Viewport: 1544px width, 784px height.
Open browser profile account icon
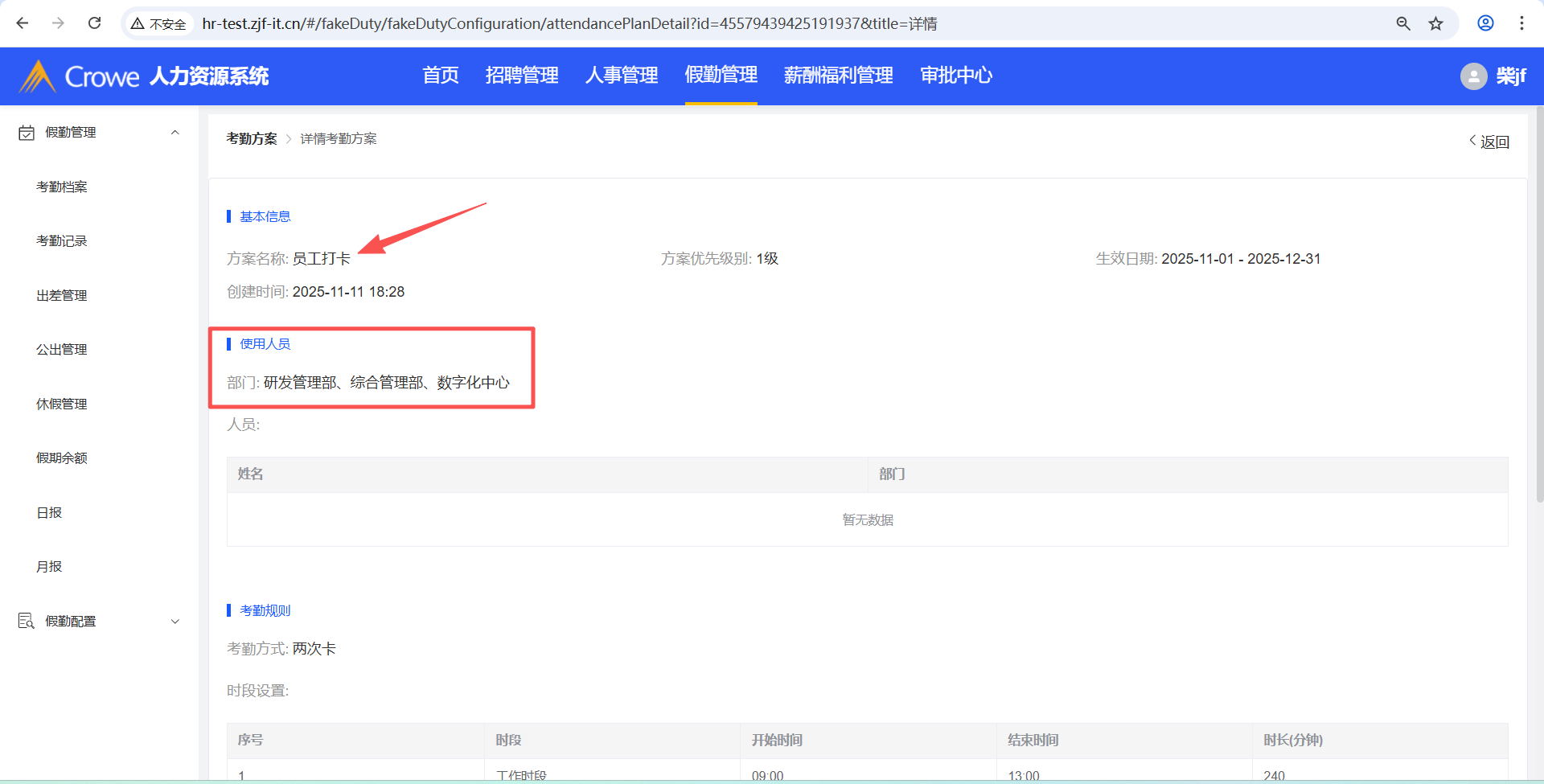click(1485, 23)
